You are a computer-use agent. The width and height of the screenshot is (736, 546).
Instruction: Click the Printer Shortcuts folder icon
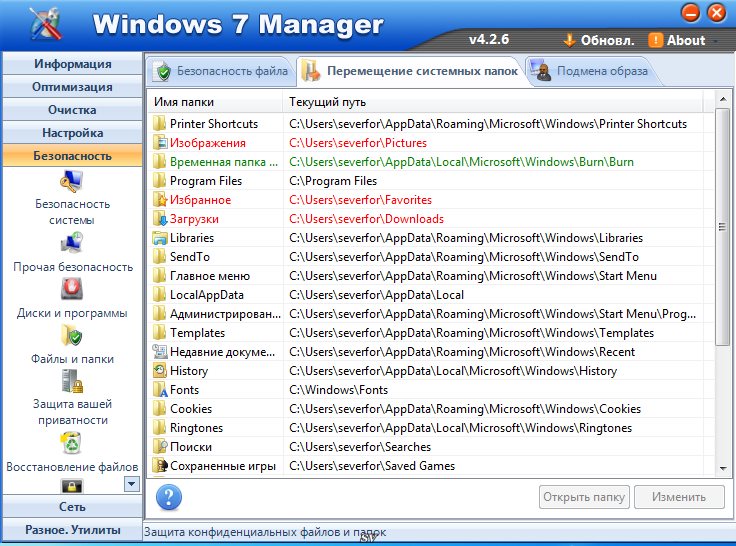[160, 123]
